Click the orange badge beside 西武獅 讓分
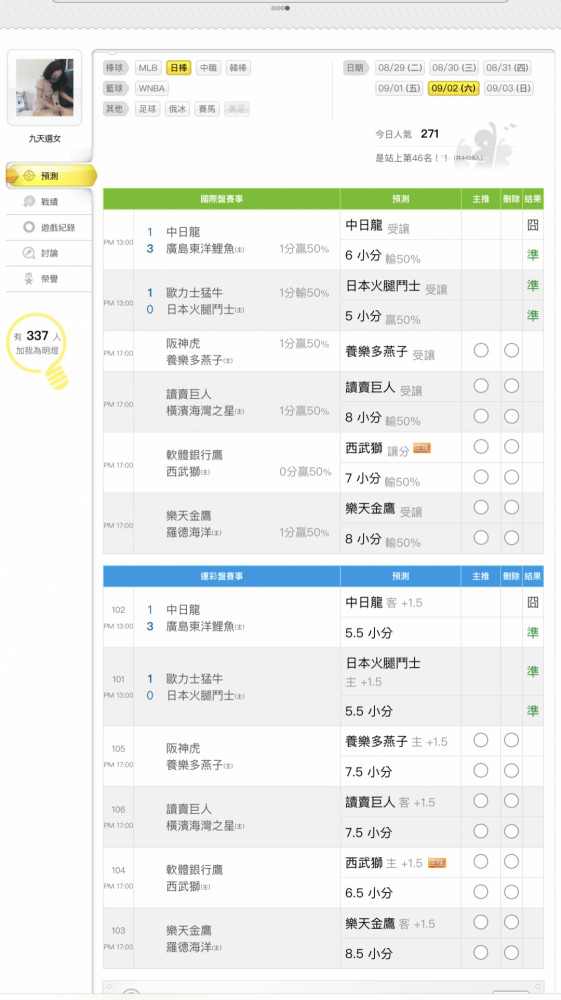 coord(422,448)
